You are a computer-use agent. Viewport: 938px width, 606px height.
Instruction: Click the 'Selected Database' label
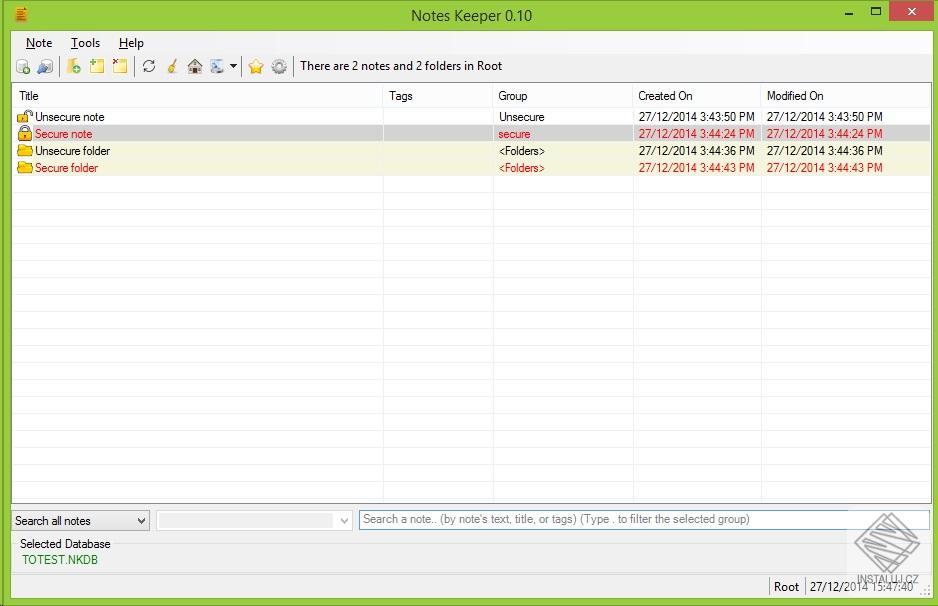(65, 544)
